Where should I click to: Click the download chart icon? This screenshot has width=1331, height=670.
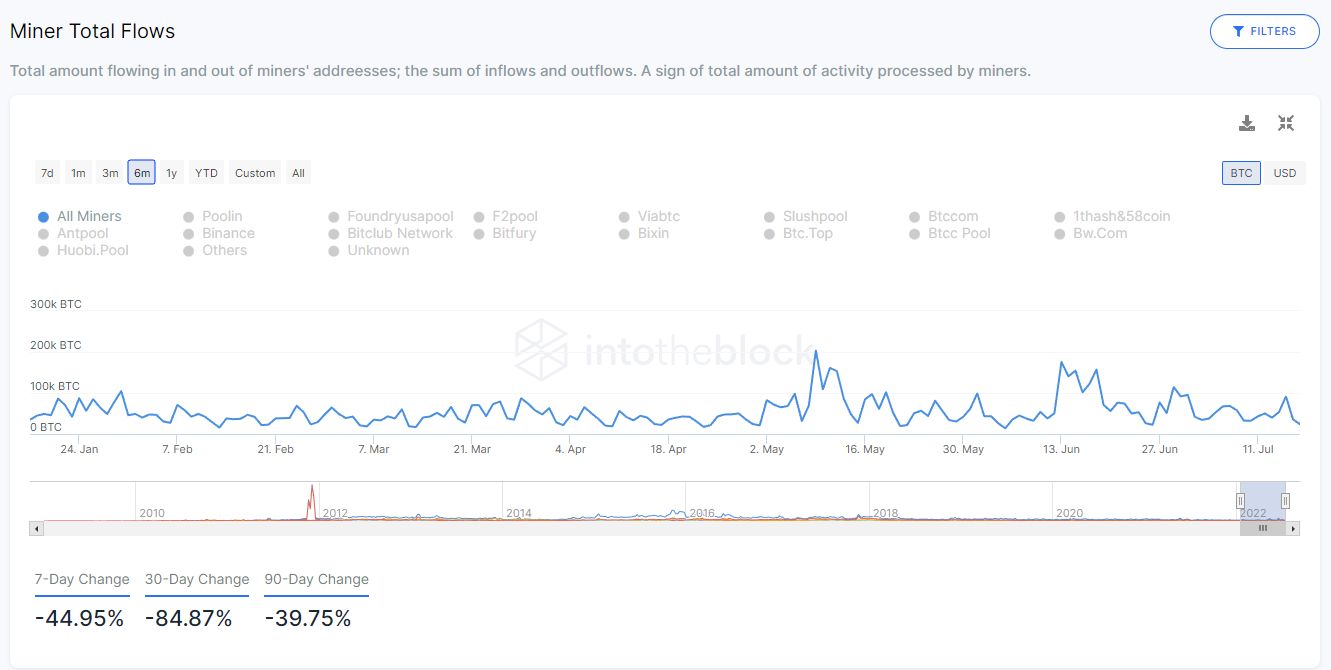[1247, 123]
